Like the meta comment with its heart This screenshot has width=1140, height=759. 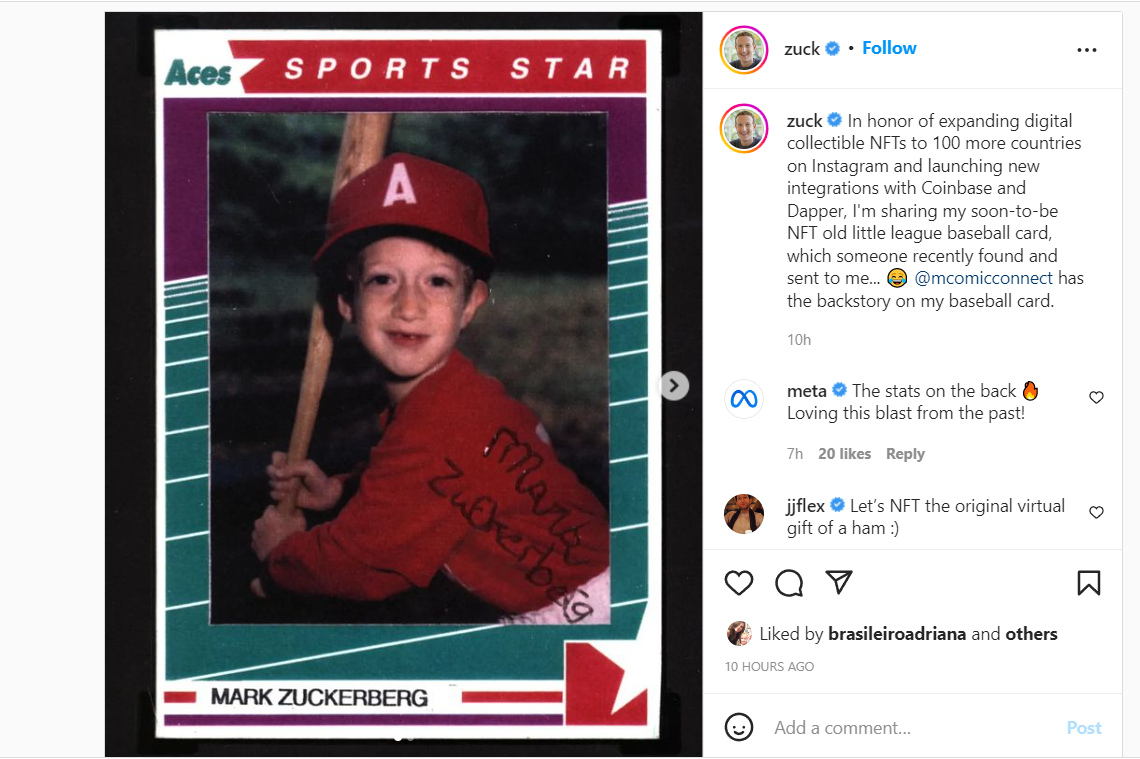(x=1096, y=397)
